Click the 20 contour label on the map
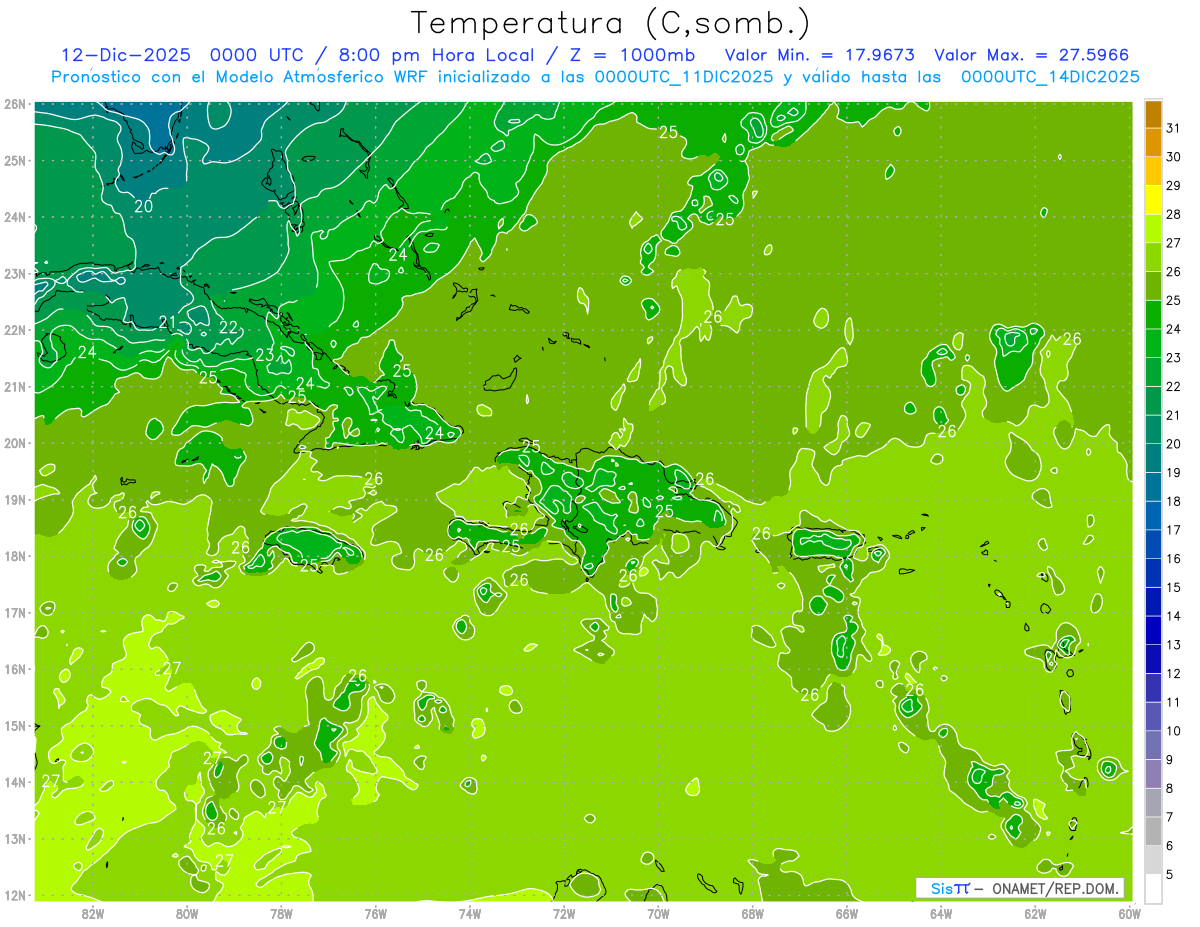 click(143, 206)
